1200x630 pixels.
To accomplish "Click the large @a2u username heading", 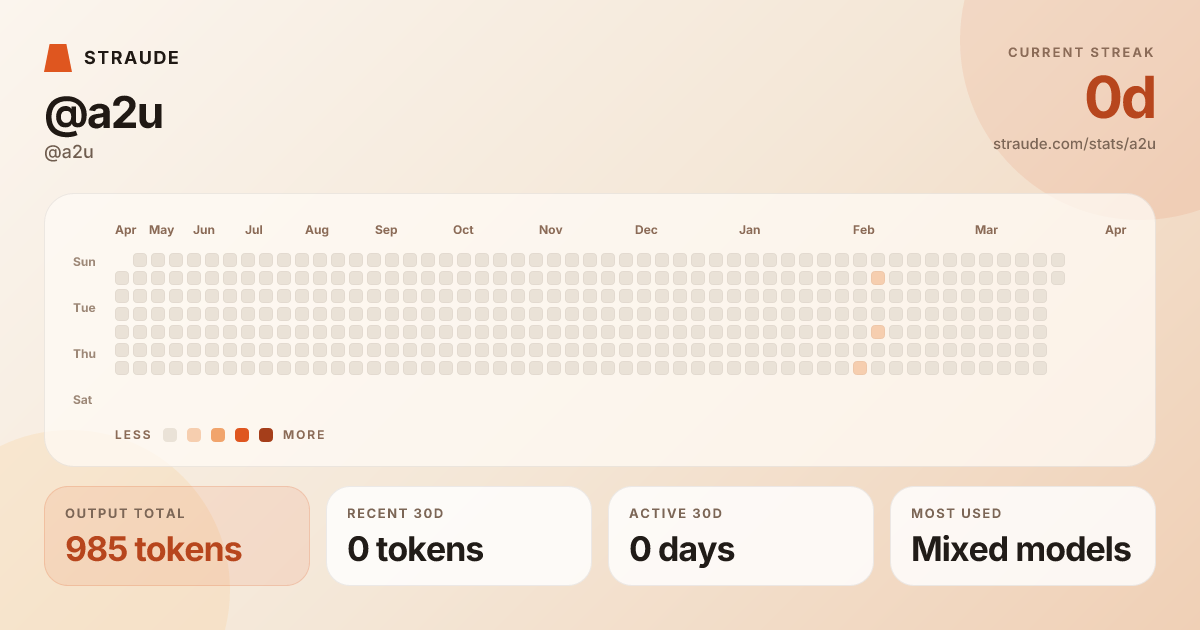I will (x=104, y=114).
